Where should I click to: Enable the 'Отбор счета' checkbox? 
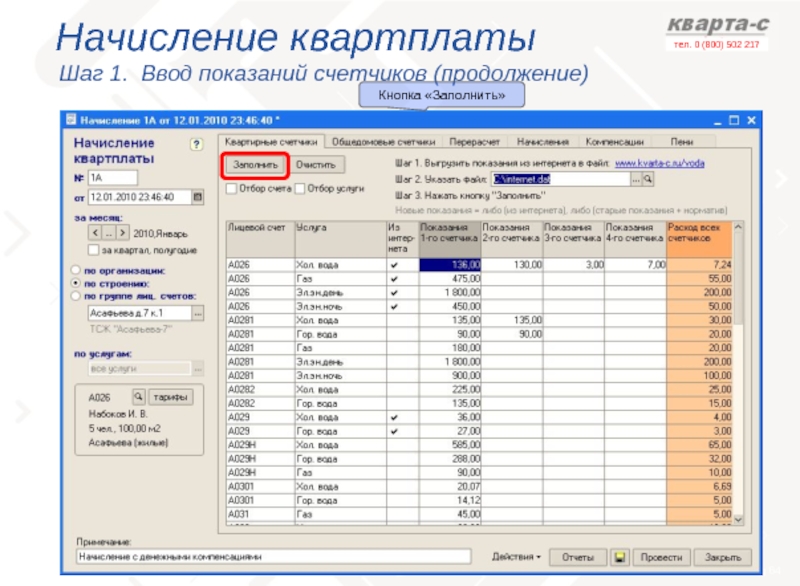click(x=231, y=188)
